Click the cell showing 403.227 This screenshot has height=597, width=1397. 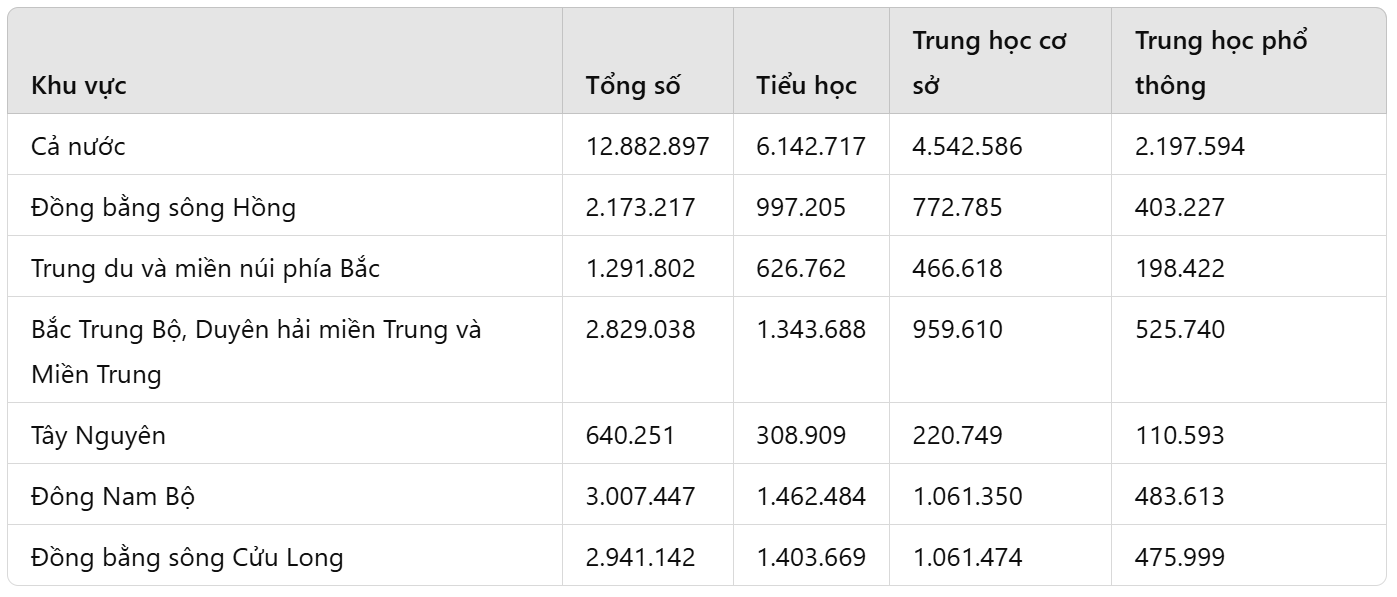[x=1179, y=208]
